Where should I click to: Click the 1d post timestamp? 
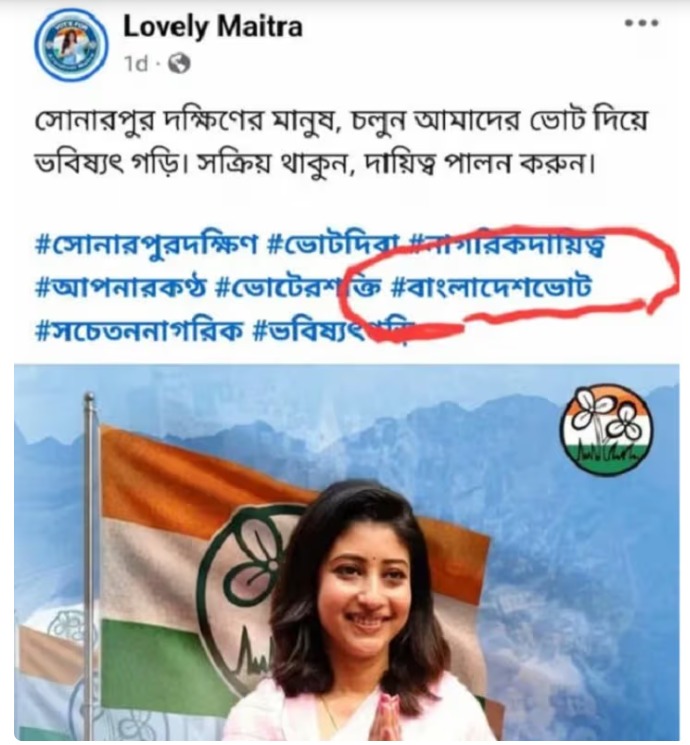tap(136, 63)
